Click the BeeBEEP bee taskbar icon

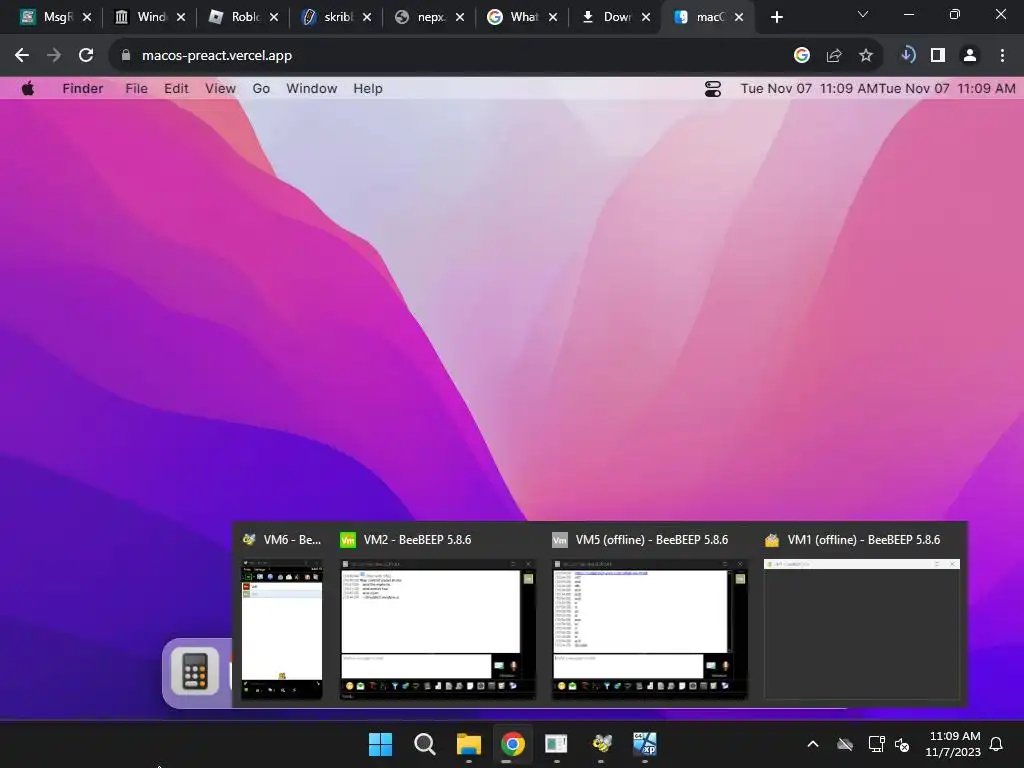click(601, 744)
